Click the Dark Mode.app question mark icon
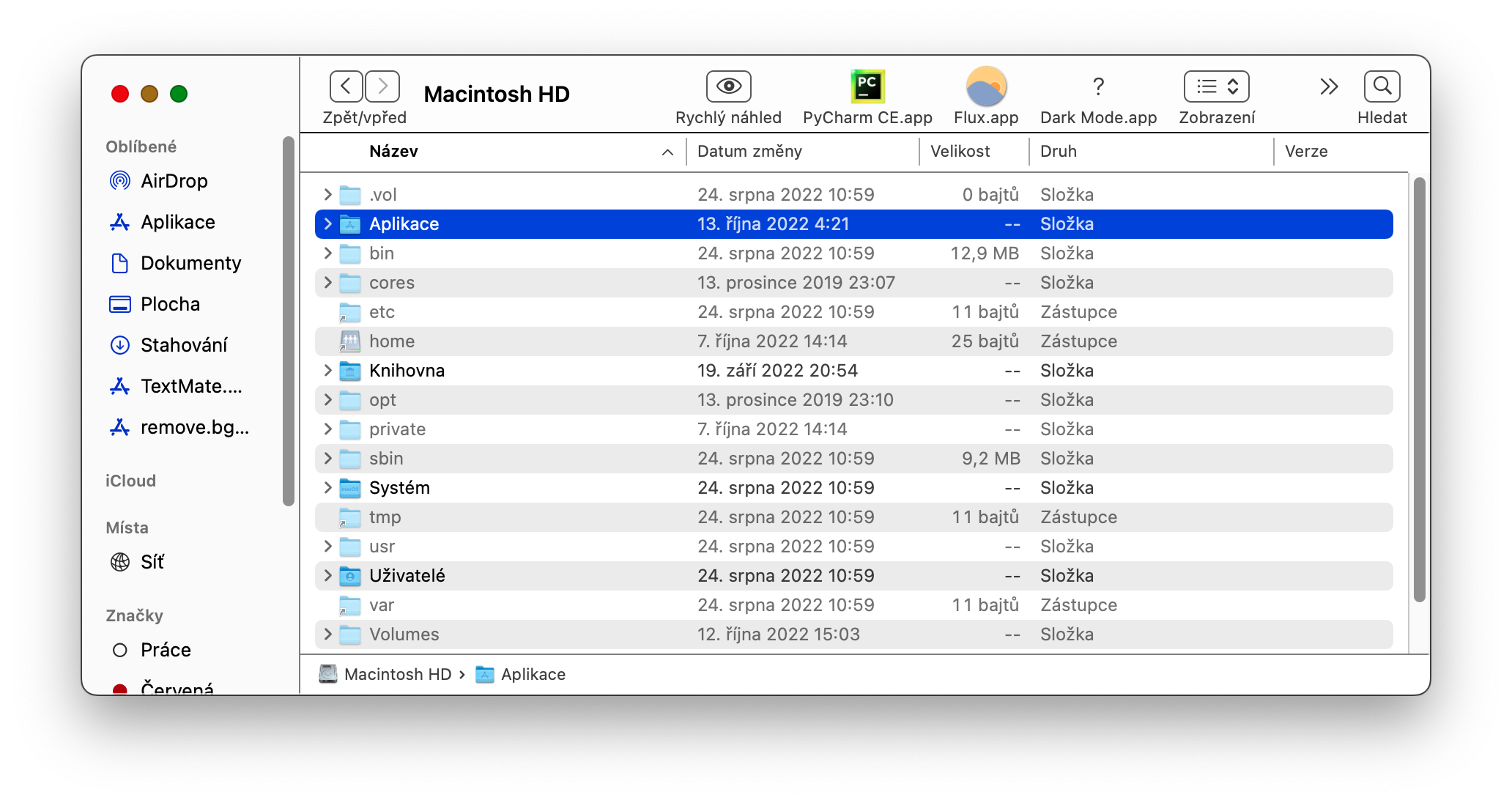Viewport: 1512px width, 803px height. [1098, 86]
